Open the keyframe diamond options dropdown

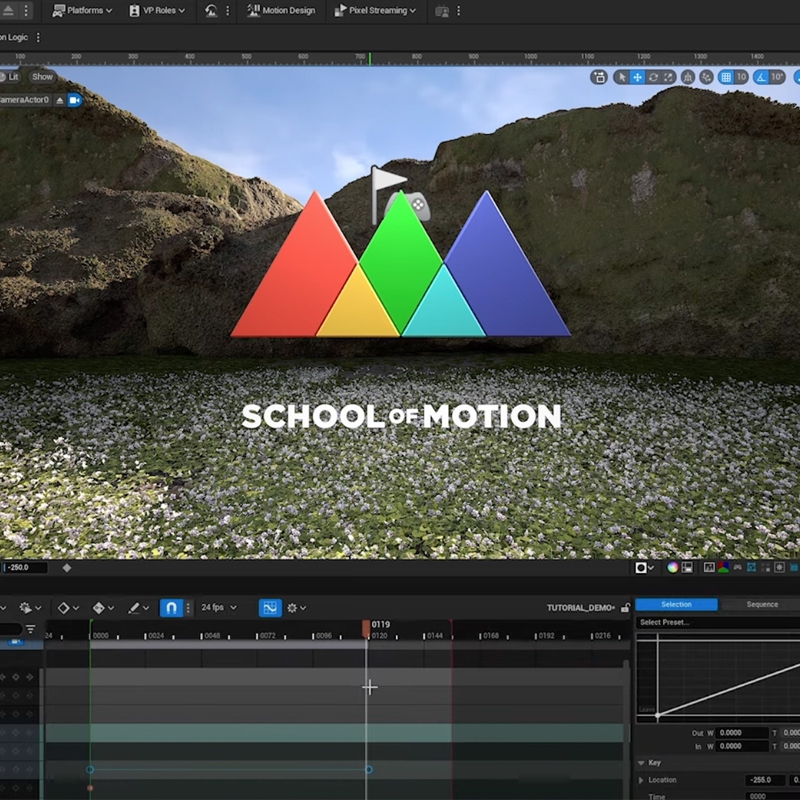pos(68,608)
